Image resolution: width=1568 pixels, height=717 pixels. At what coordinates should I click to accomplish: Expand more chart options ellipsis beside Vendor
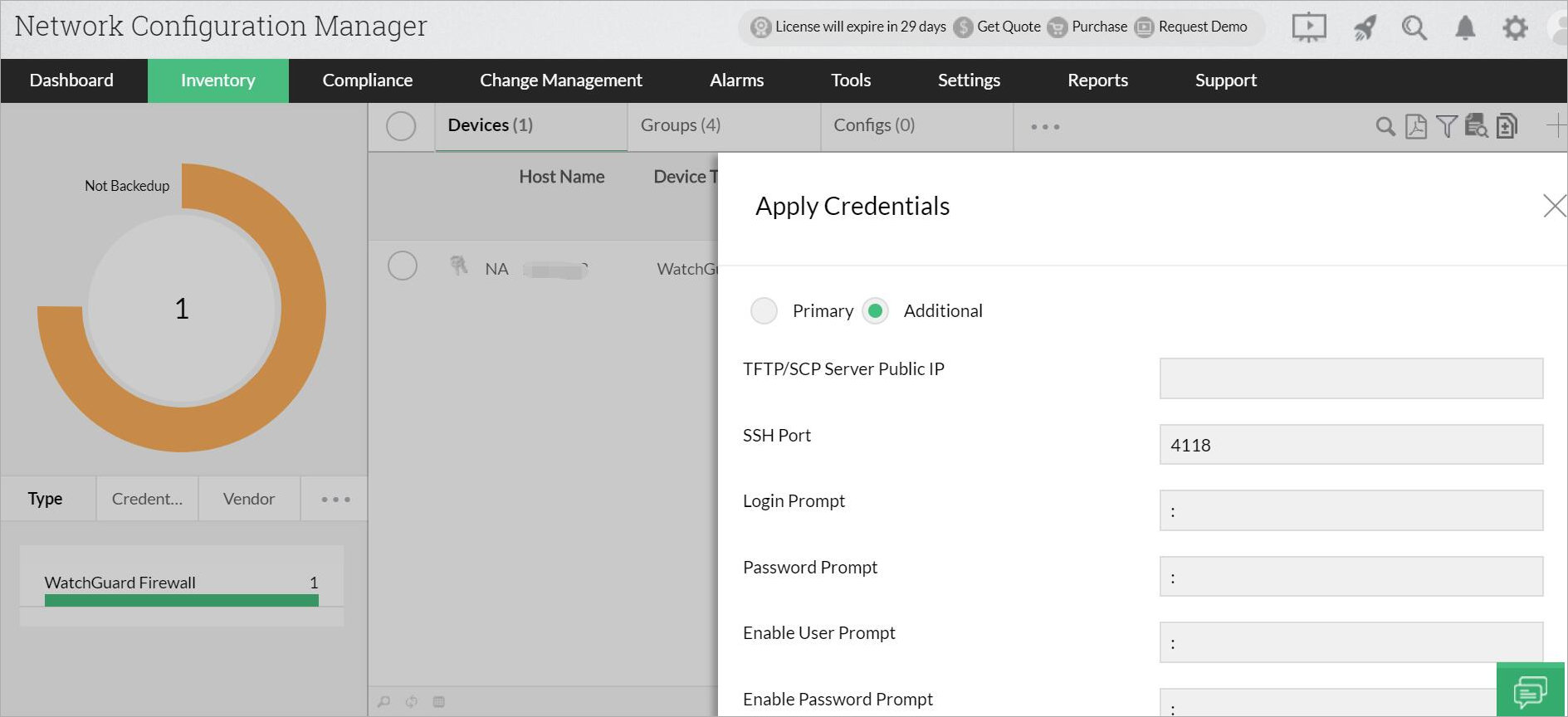[x=335, y=500]
